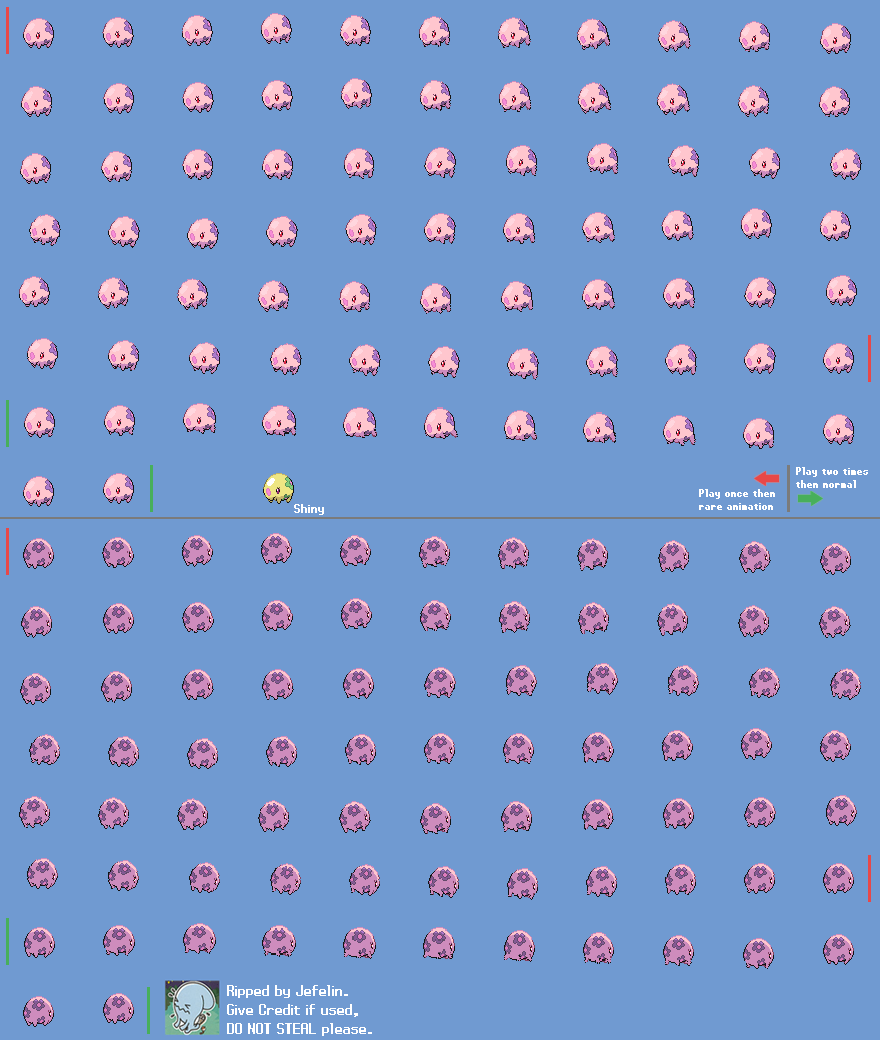The height and width of the screenshot is (1040, 880).
Task: Select the yellow shiny Munna sprite
Action: tap(279, 489)
